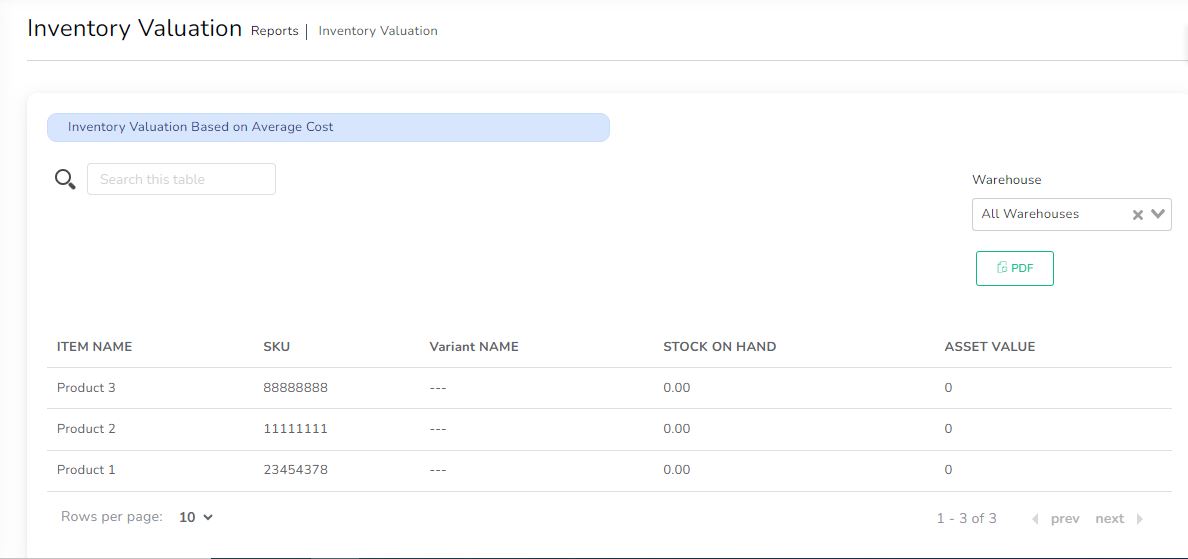
Task: Sort by the ITEM NAME column header
Action: [95, 347]
